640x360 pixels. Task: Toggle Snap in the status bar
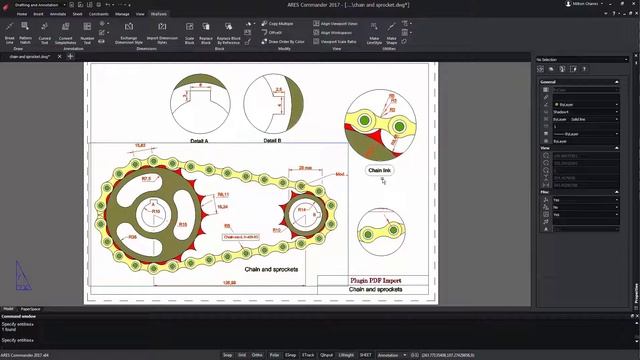click(227, 355)
